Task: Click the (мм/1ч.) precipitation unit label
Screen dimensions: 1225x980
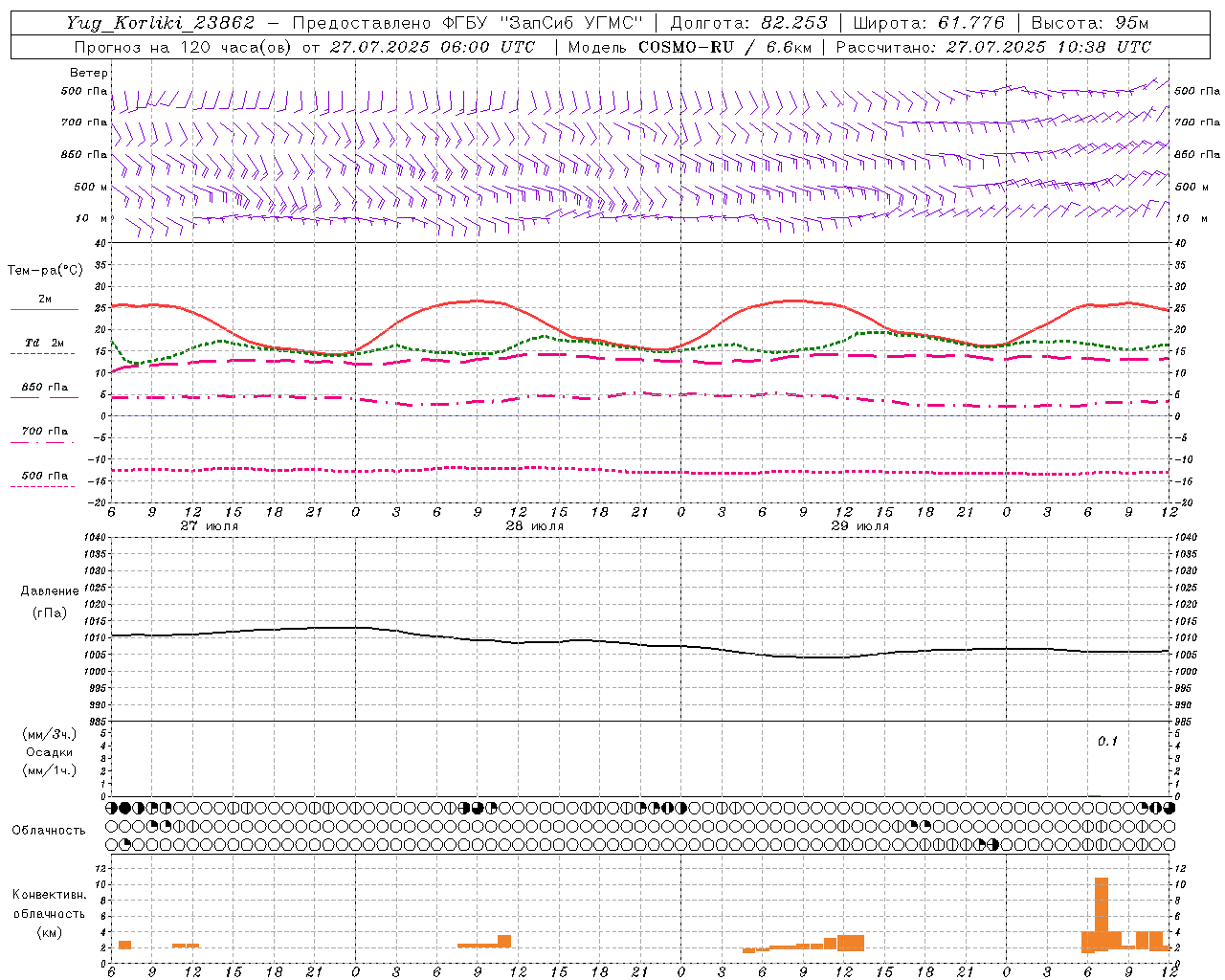Action: point(50,770)
